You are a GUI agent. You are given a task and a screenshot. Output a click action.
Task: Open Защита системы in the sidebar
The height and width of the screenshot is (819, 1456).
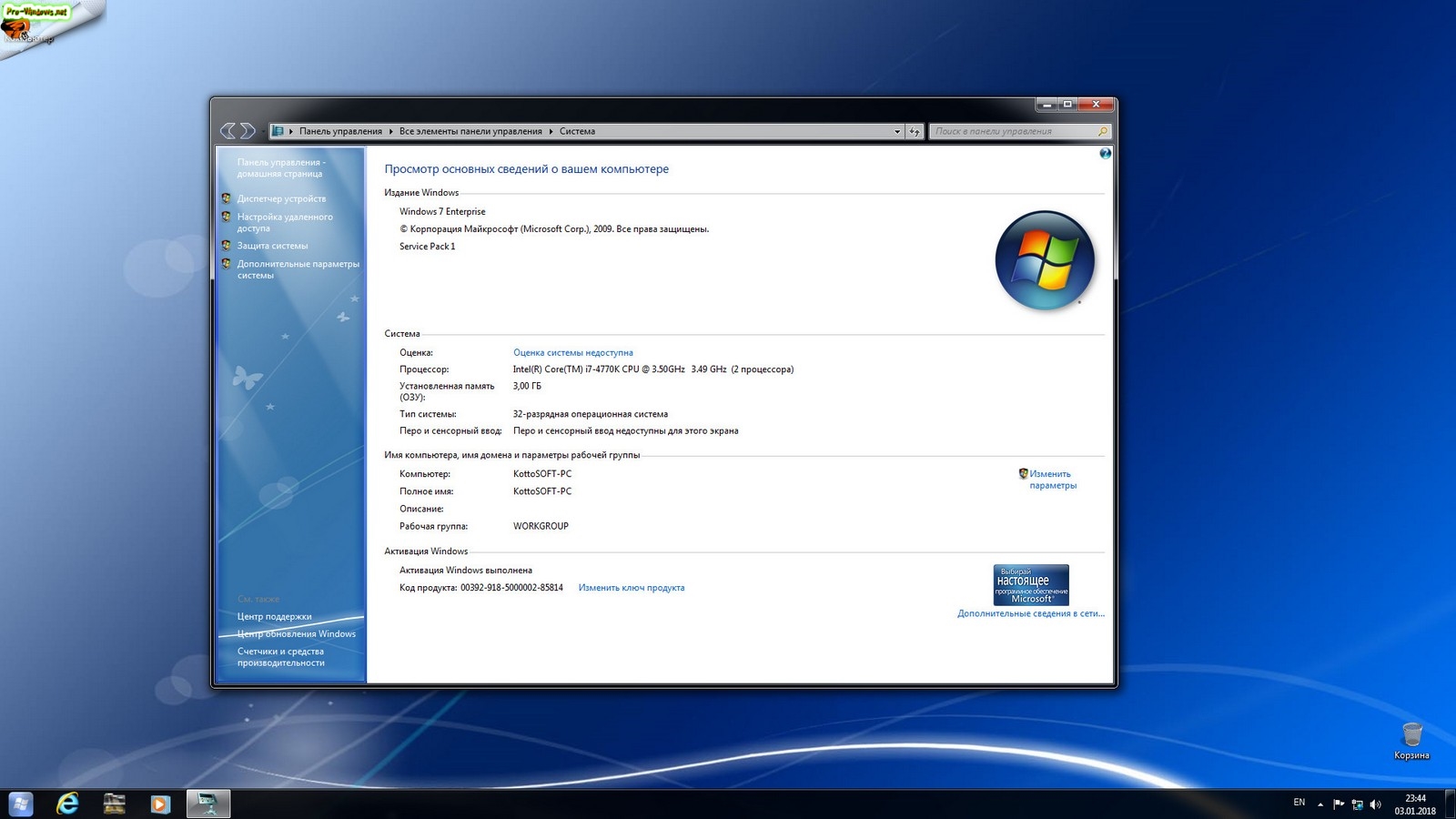tap(272, 246)
